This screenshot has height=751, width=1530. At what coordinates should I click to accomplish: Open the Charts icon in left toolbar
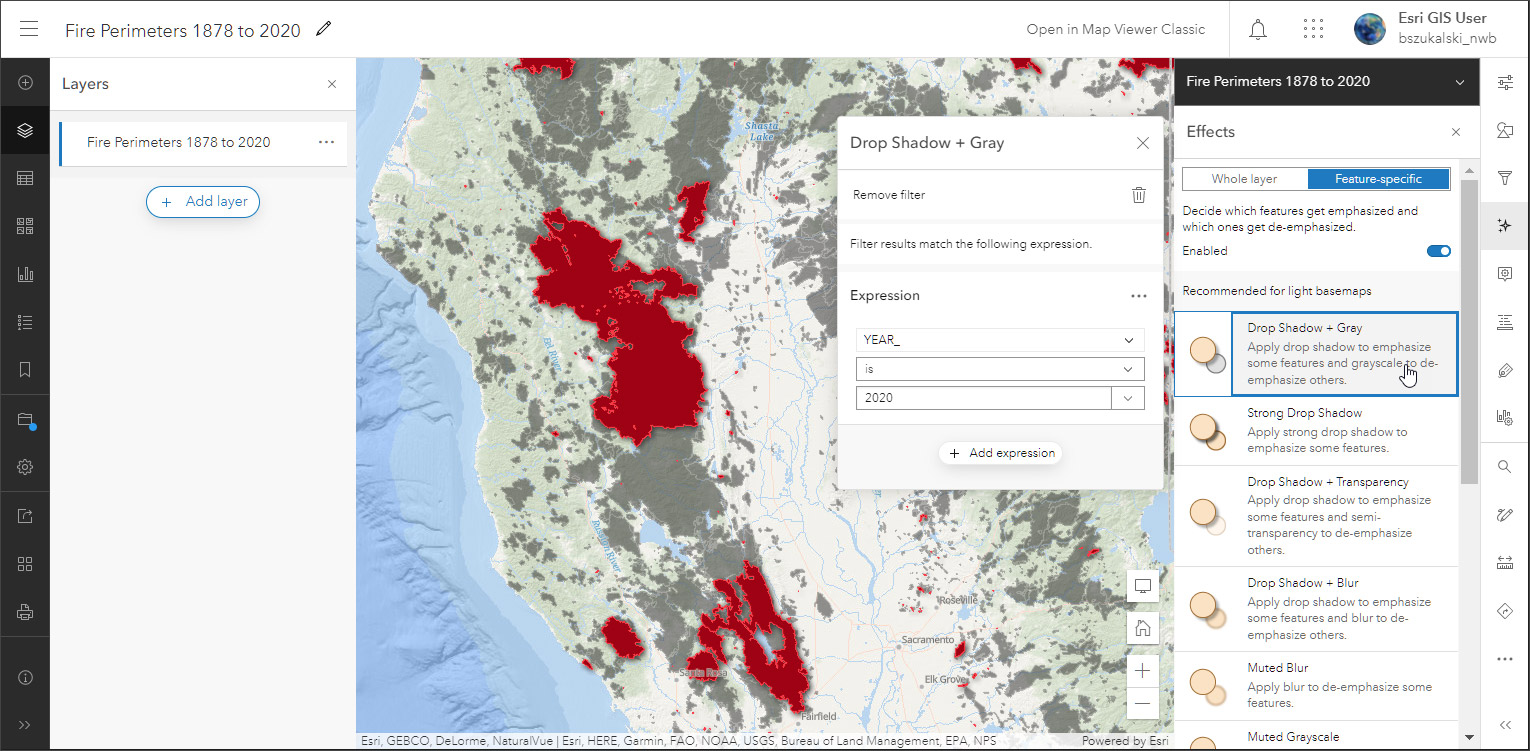(26, 274)
